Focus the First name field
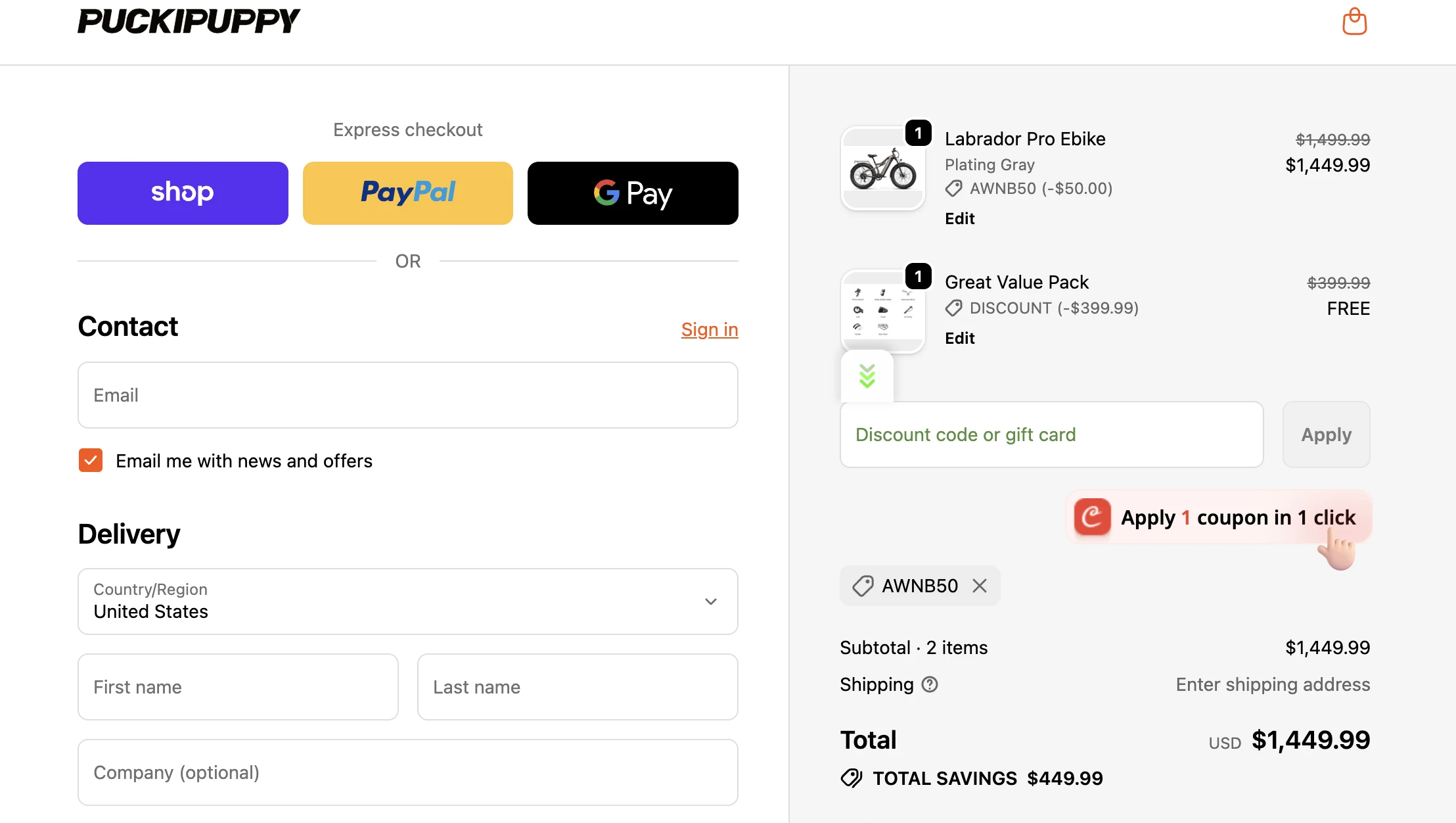Screen dimensions: 1456x823 pyautogui.click(x=238, y=687)
